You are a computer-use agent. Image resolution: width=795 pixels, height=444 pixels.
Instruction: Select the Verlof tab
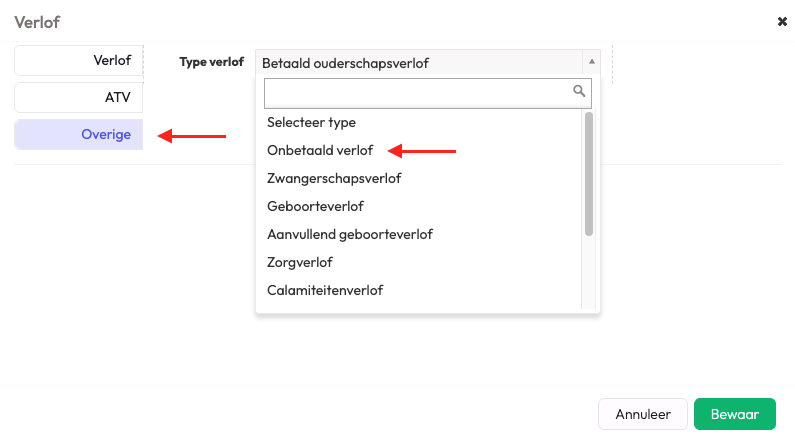point(79,60)
